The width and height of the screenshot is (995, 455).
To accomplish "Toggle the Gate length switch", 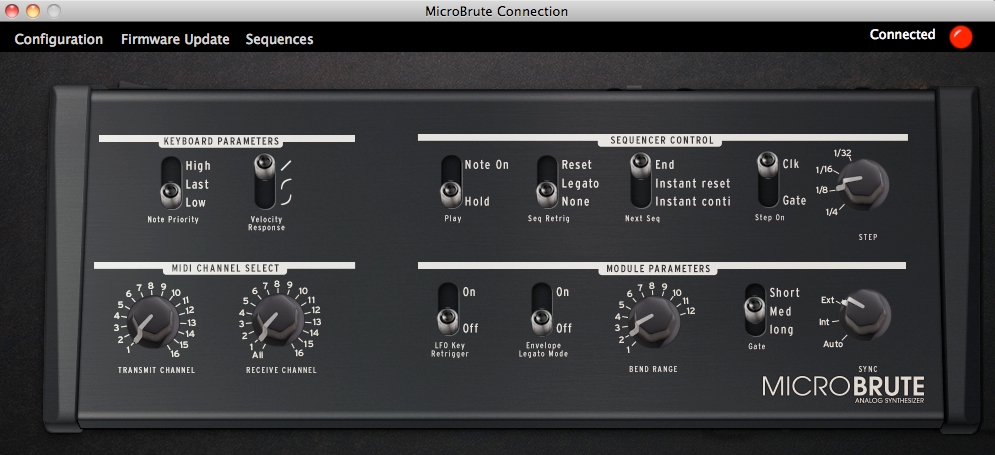I will tap(755, 310).
